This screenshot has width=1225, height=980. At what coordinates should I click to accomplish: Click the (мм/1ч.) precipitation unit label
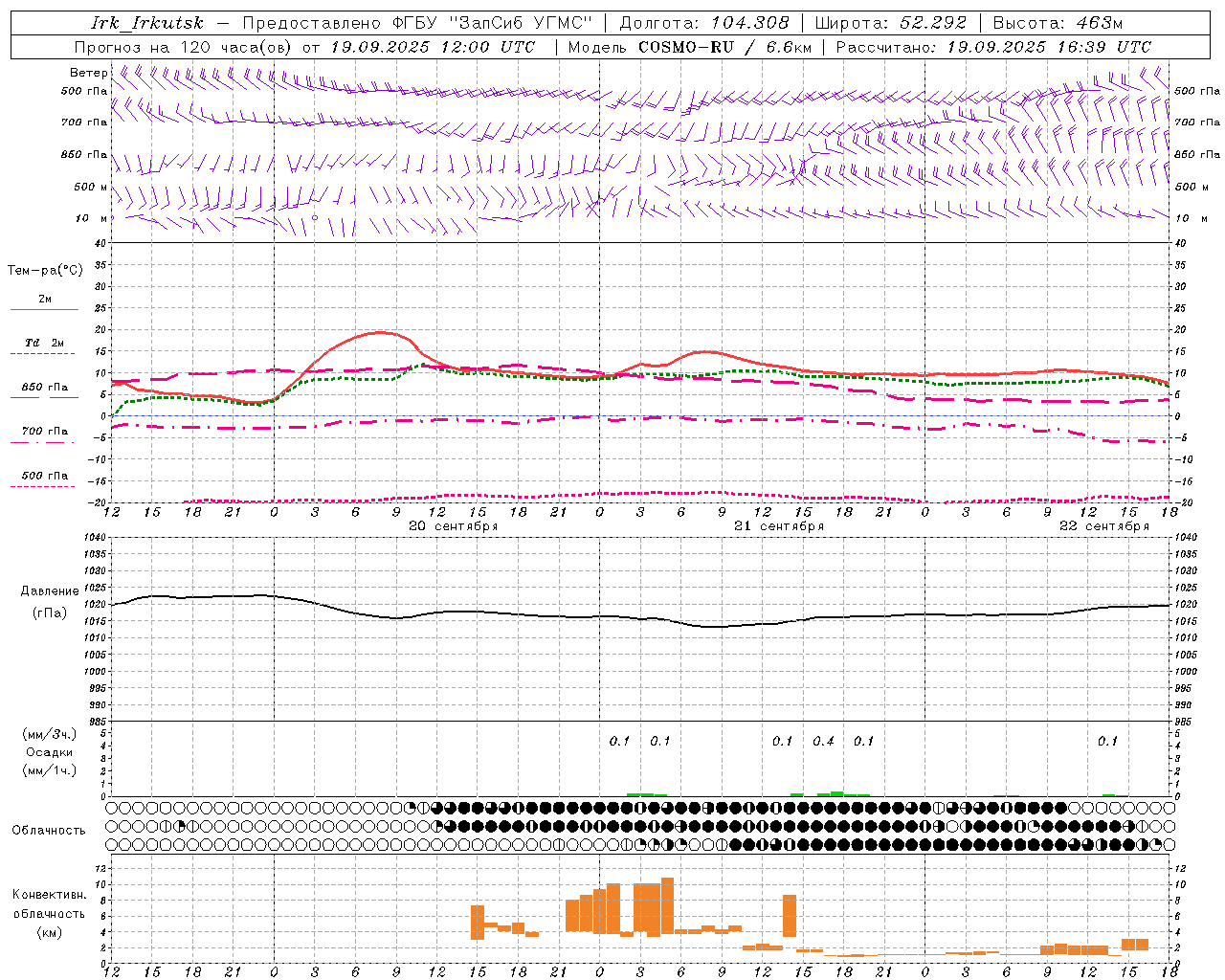coord(50,770)
